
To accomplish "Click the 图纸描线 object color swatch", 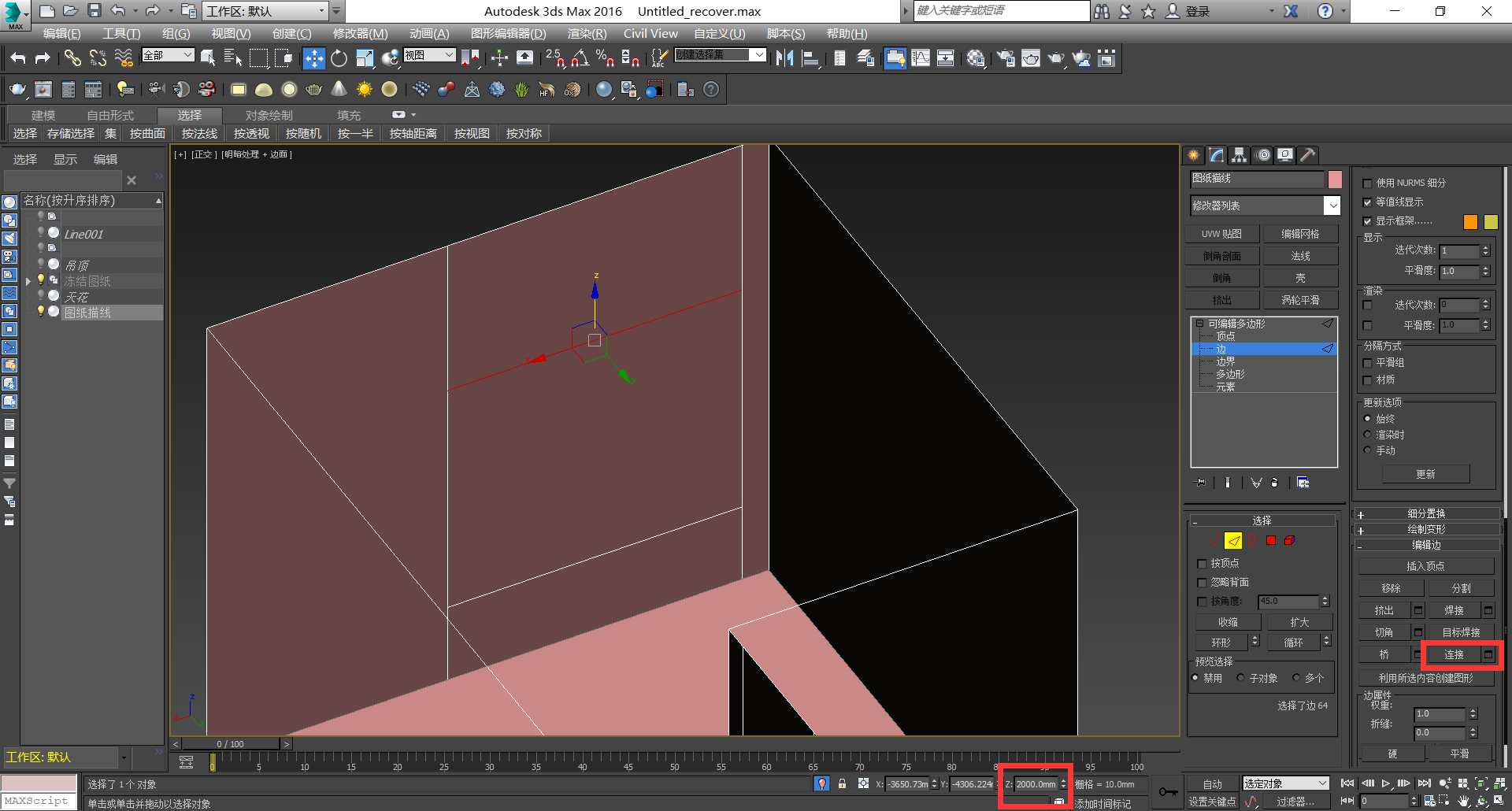I will (1334, 180).
